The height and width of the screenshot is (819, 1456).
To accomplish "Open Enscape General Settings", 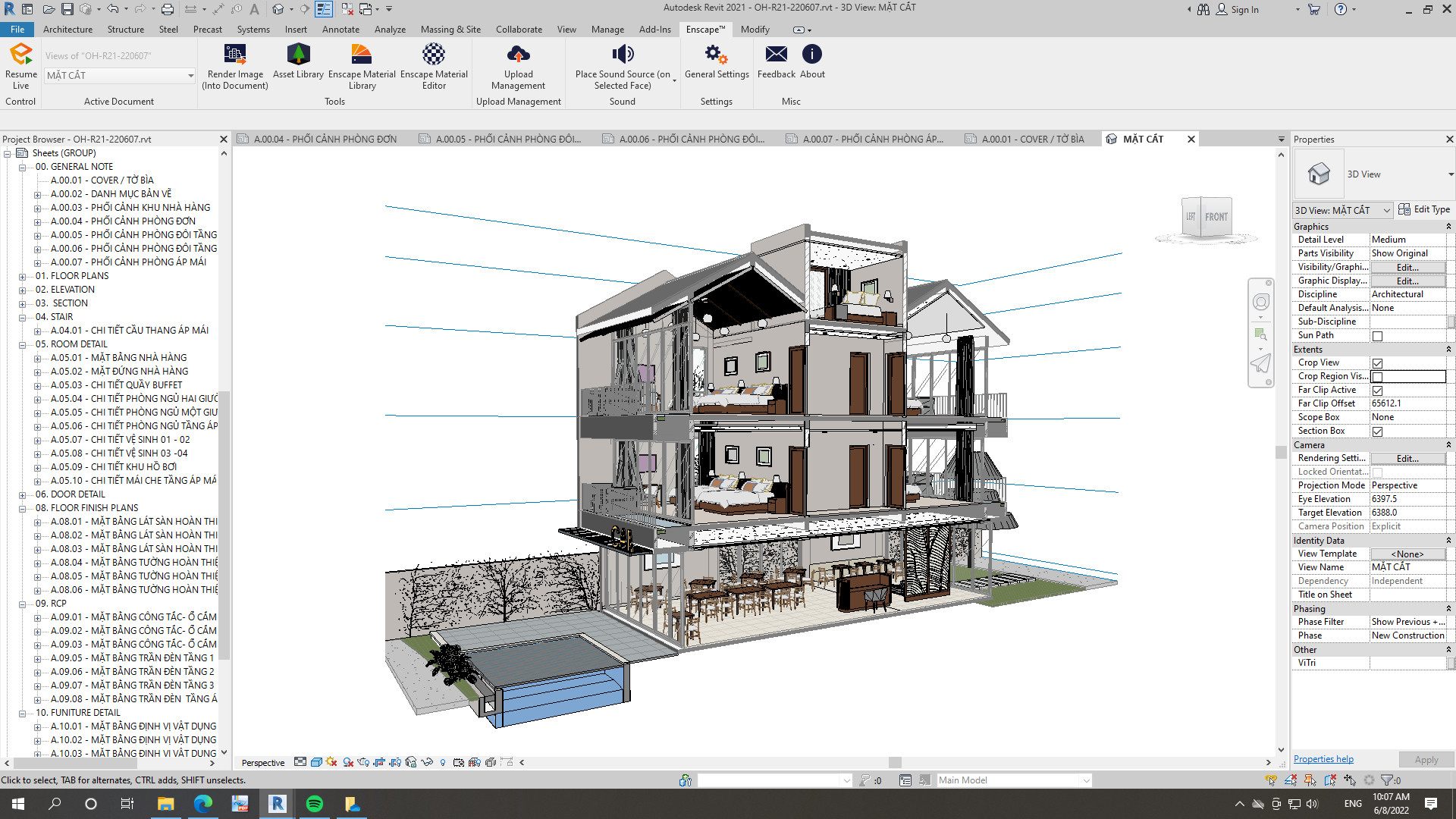I will click(x=716, y=55).
